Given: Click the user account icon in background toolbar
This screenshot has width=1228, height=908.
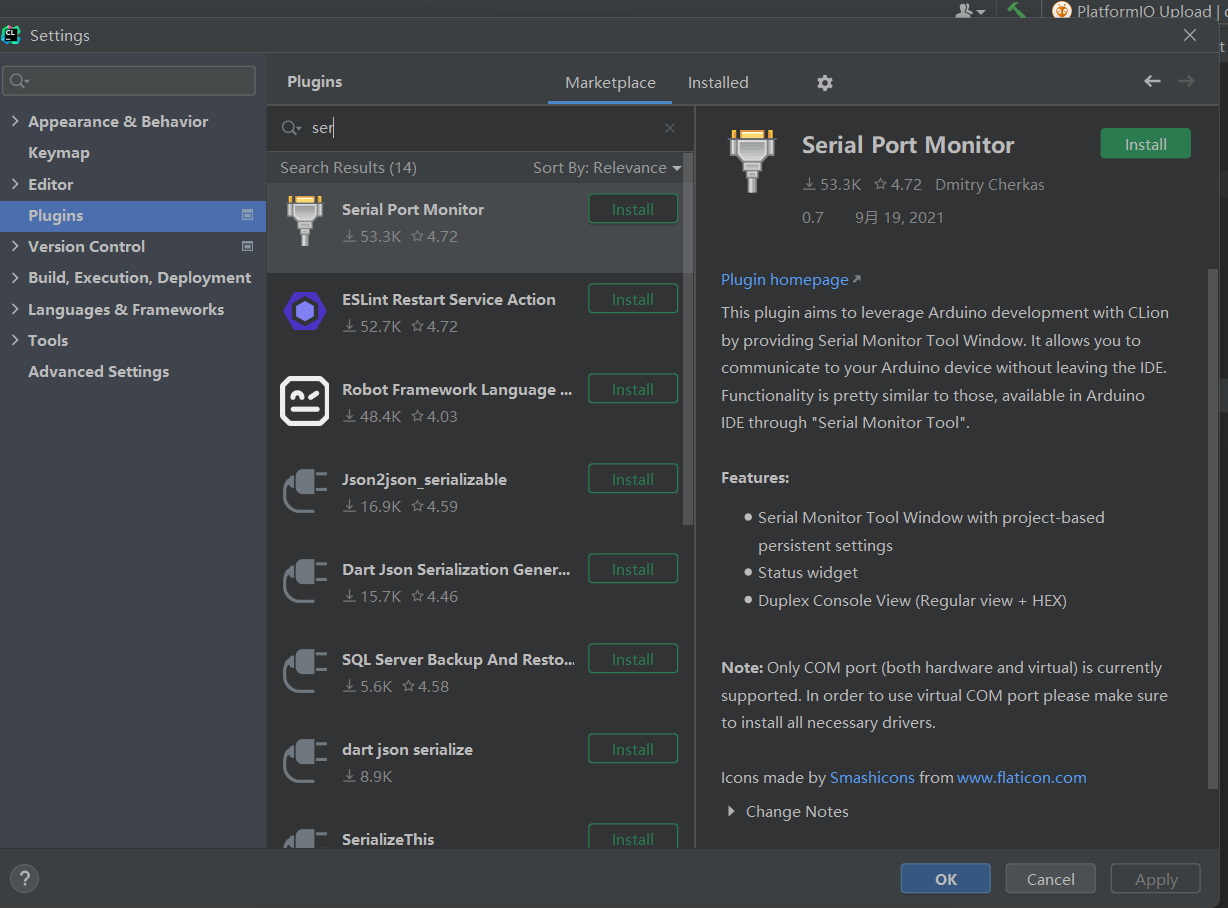Looking at the screenshot, I should 970,10.
